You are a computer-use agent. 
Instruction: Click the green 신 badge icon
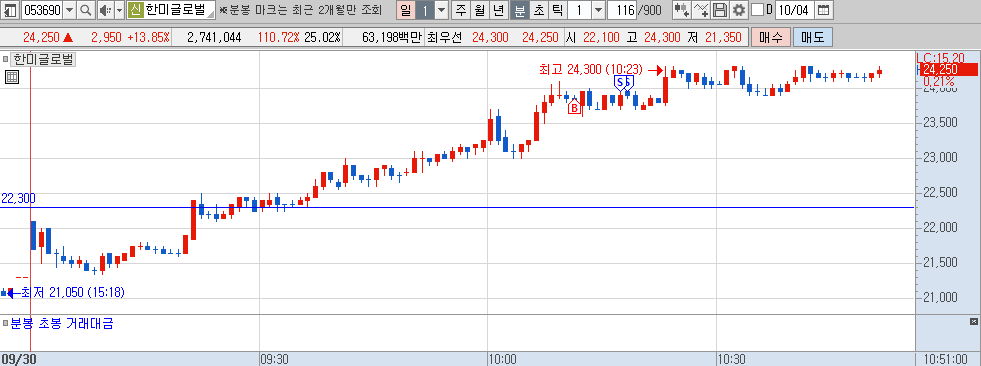[135, 10]
